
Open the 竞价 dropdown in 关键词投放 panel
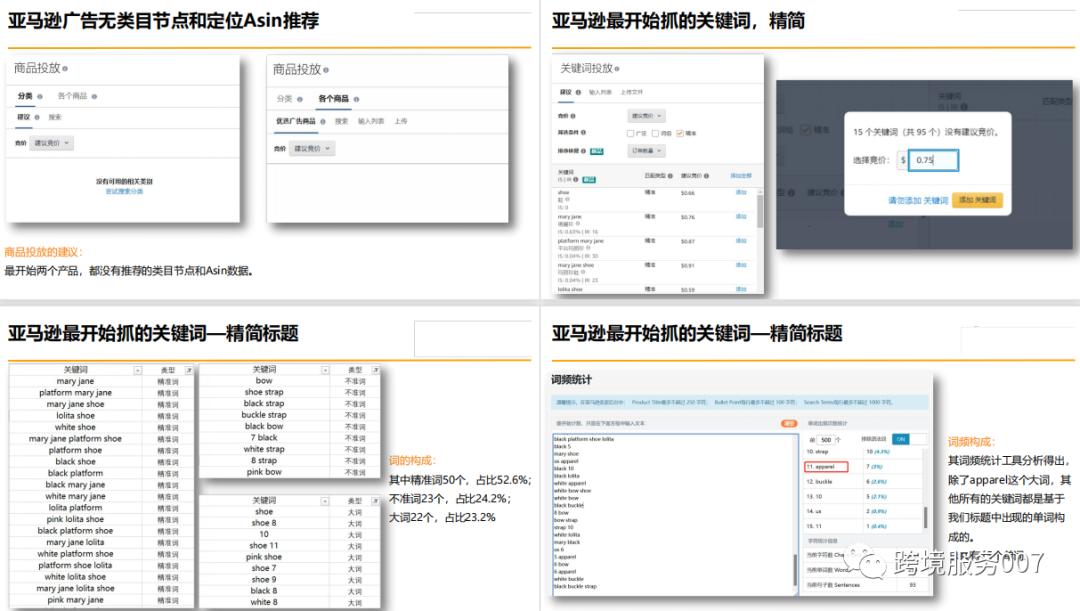647,115
